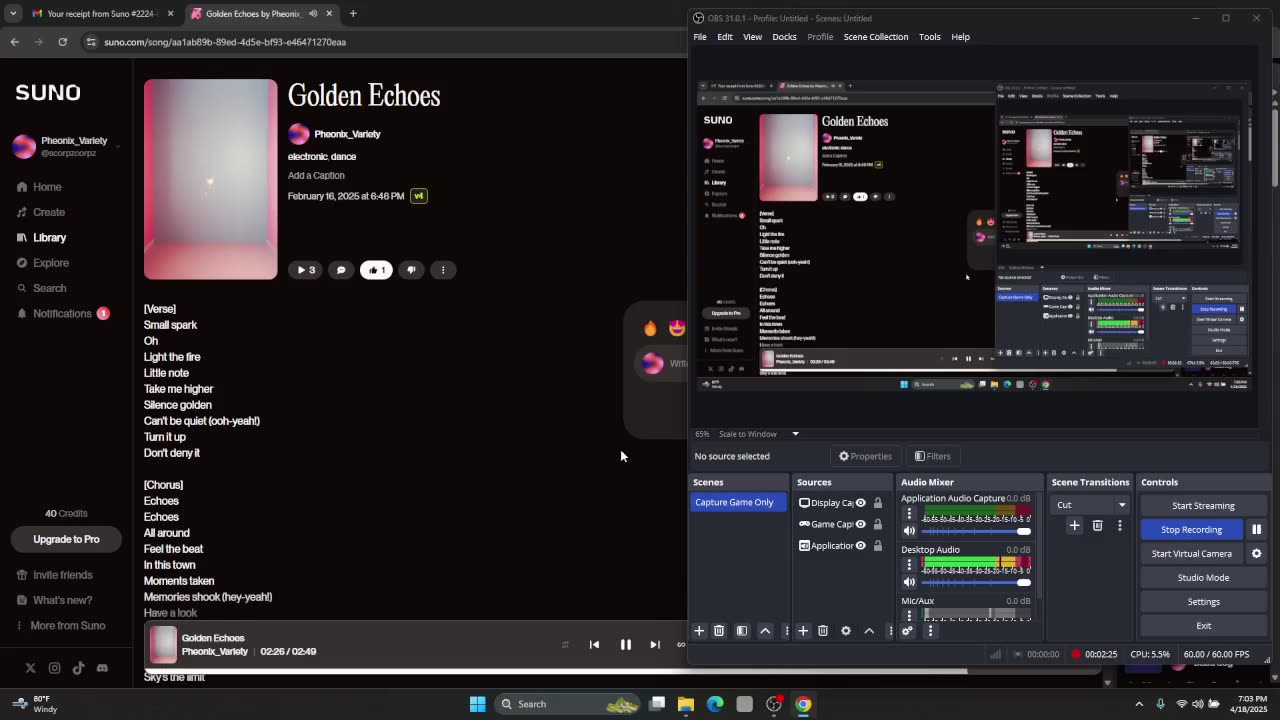Dislike the song Golden Echoes

tap(411, 270)
